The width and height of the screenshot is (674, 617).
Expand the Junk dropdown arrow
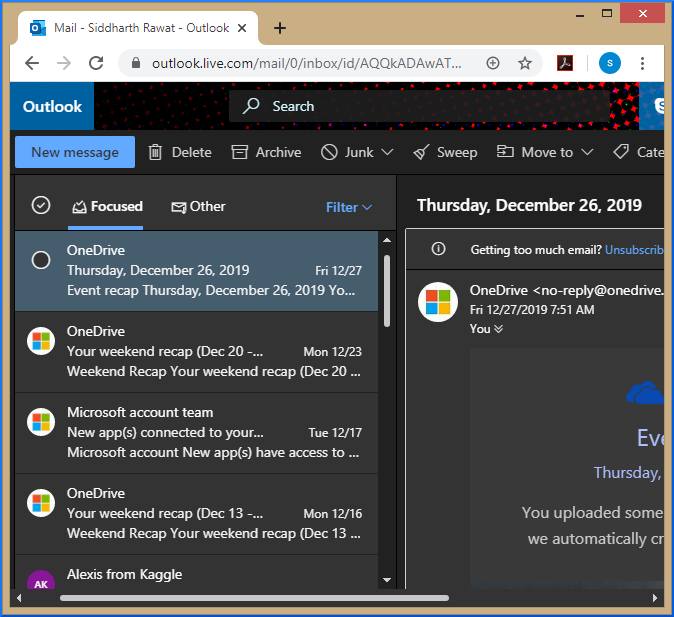click(387, 152)
